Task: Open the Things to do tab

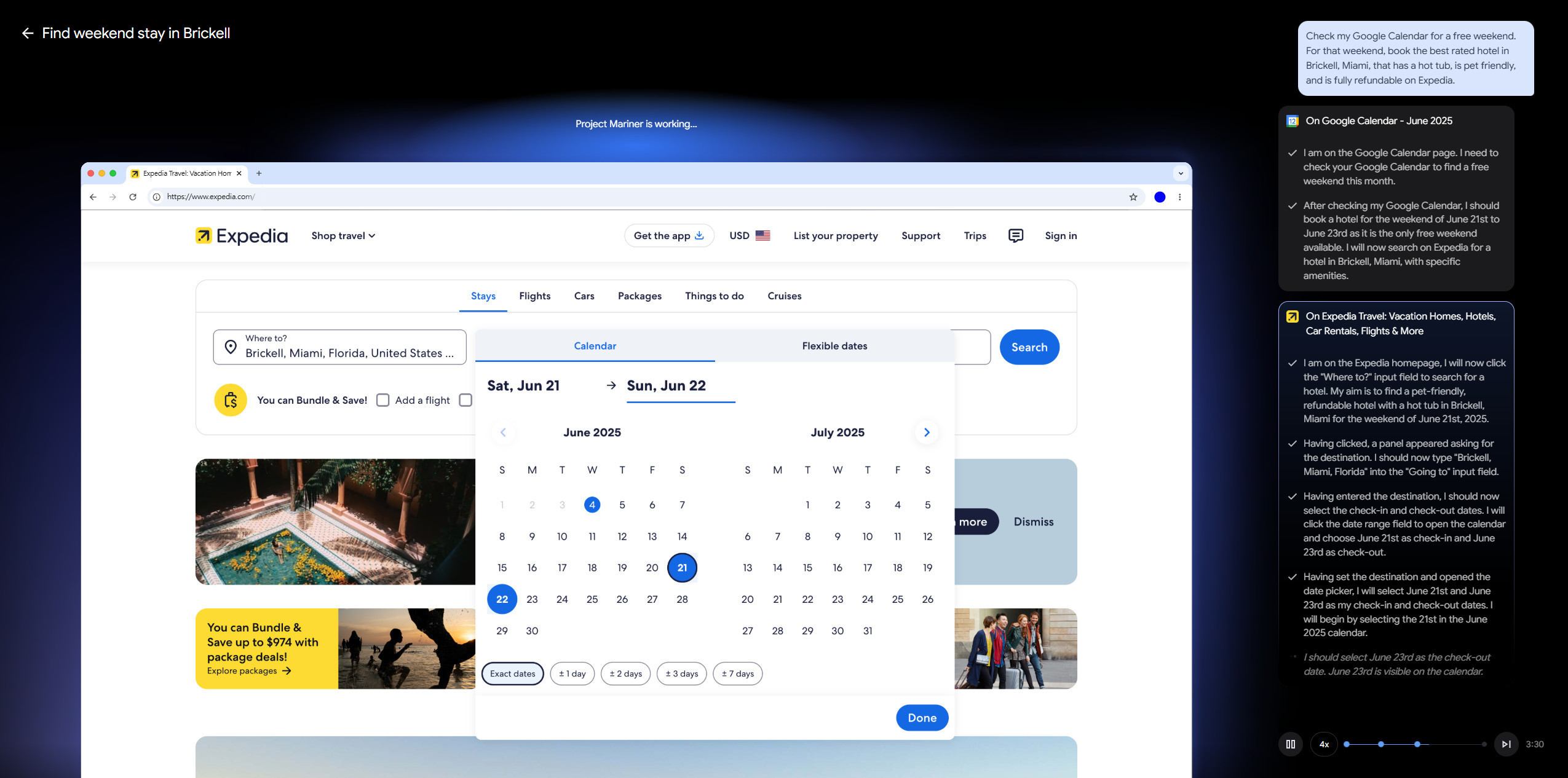Action: click(715, 296)
